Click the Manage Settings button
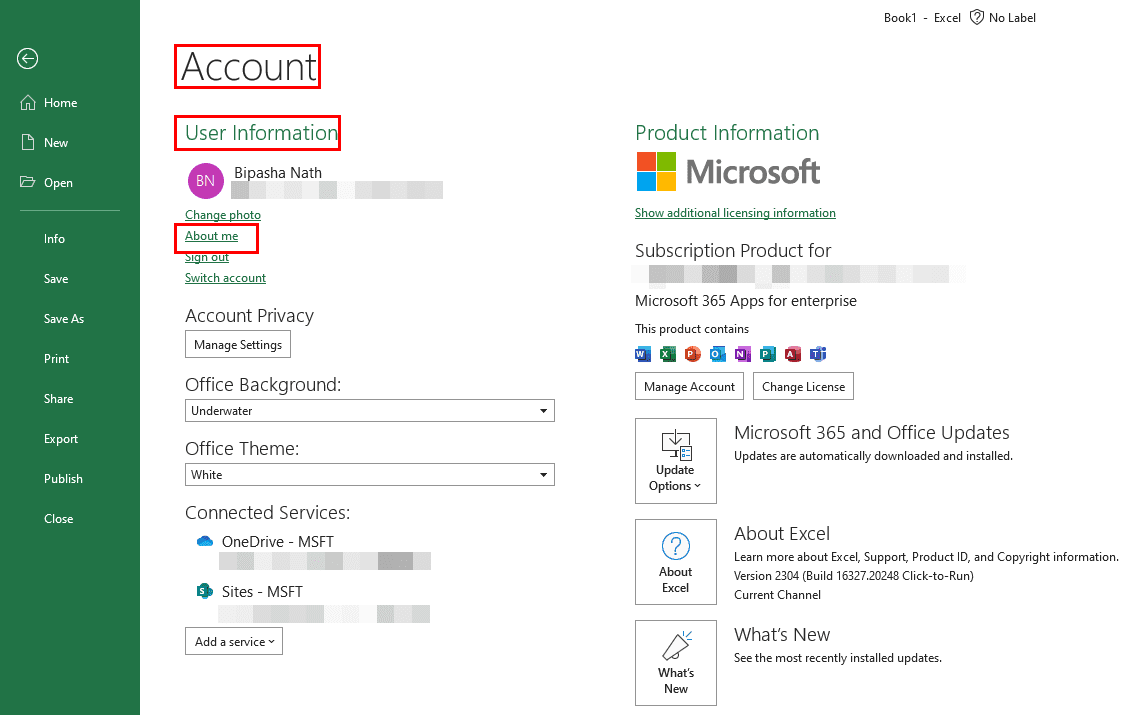1123x715 pixels. click(x=238, y=344)
